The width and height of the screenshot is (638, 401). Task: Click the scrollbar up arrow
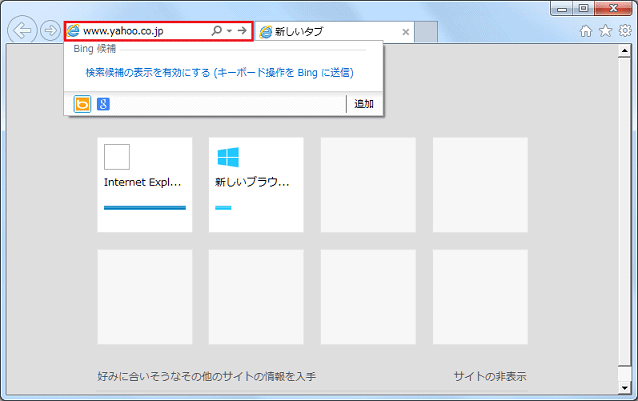pyautogui.click(x=624, y=51)
